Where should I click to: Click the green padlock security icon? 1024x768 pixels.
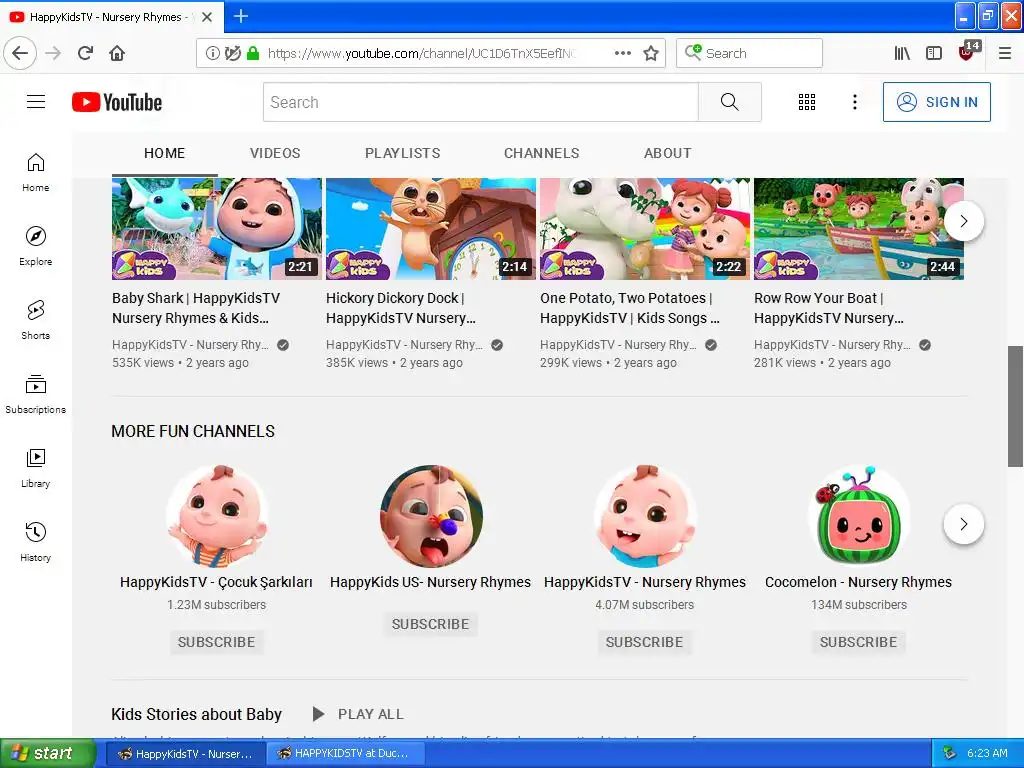pyautogui.click(x=253, y=53)
